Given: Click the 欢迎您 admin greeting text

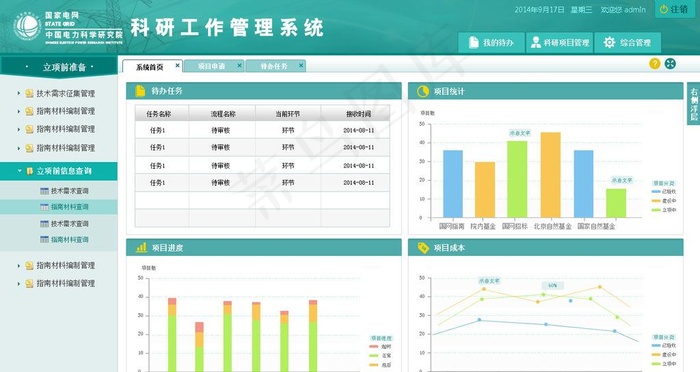Looking at the screenshot, I should click(623, 9).
